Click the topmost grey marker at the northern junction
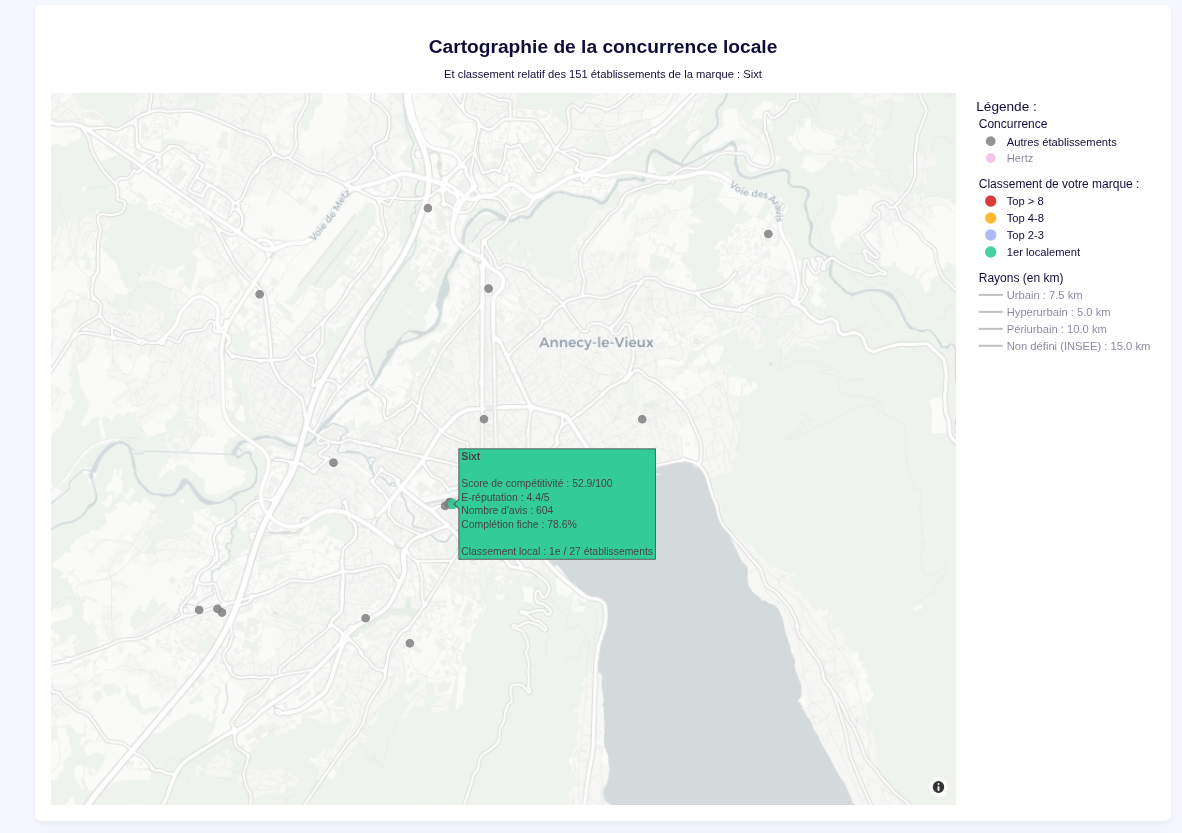1182x833 pixels. click(427, 208)
